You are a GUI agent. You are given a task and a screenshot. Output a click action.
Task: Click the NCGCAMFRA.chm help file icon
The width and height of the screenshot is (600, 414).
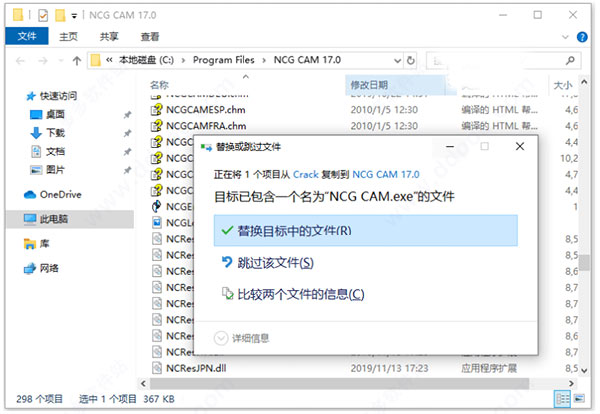[x=157, y=126]
